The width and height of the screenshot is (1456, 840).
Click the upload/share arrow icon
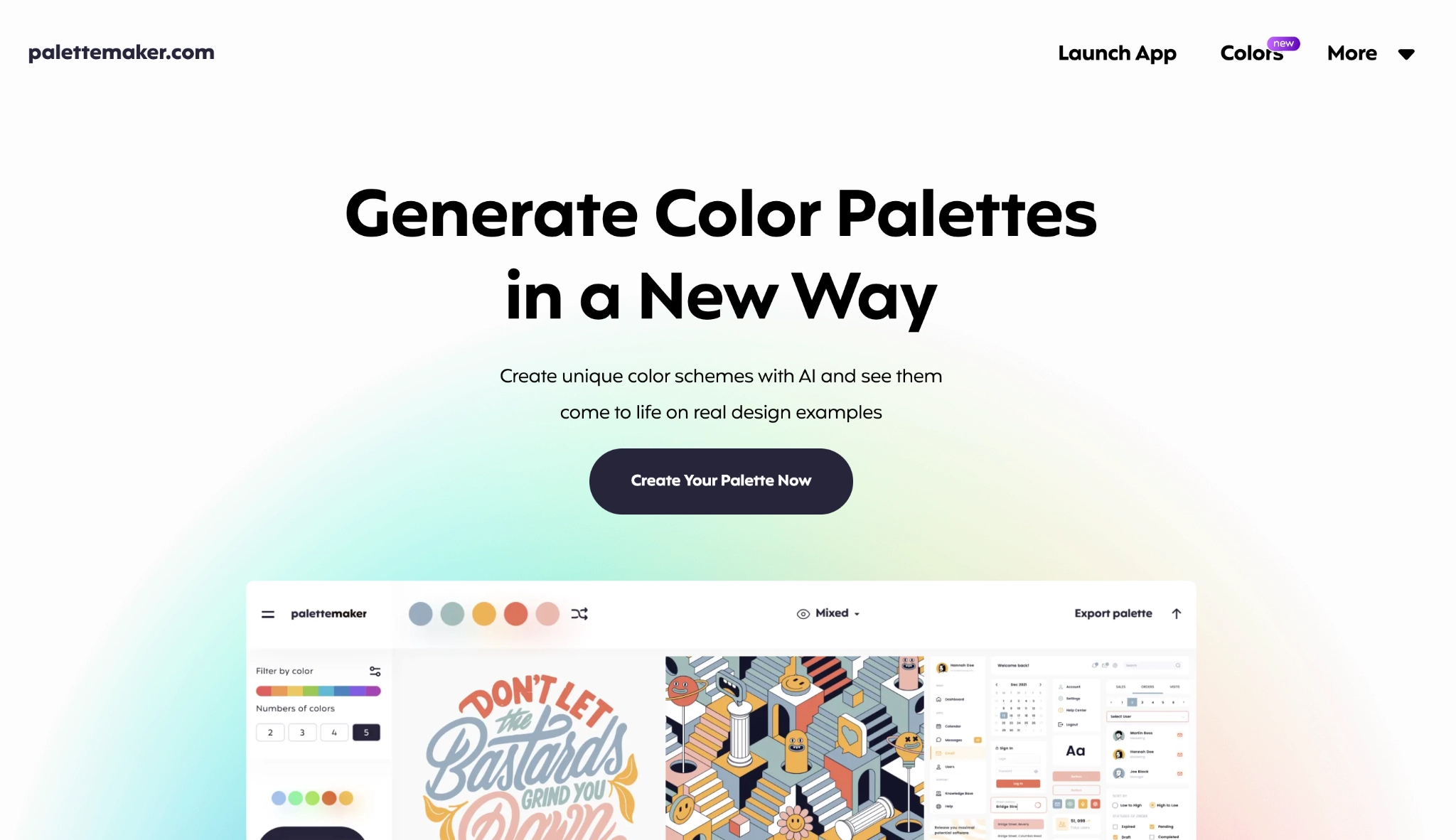pyautogui.click(x=1177, y=613)
